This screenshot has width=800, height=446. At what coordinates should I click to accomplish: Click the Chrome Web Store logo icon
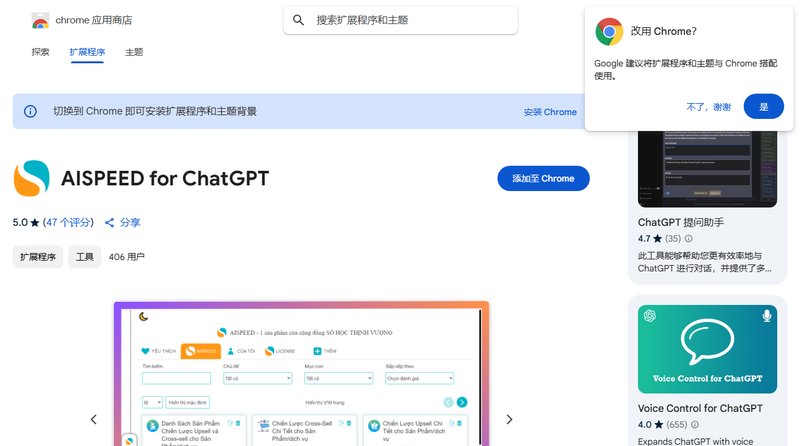(x=40, y=21)
